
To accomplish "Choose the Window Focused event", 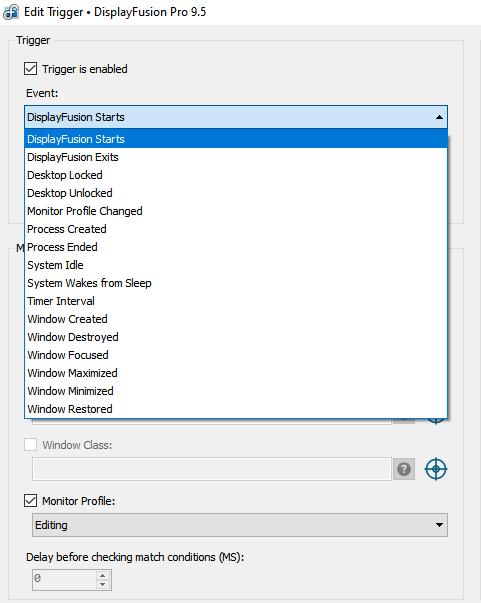I will pyautogui.click(x=236, y=355).
